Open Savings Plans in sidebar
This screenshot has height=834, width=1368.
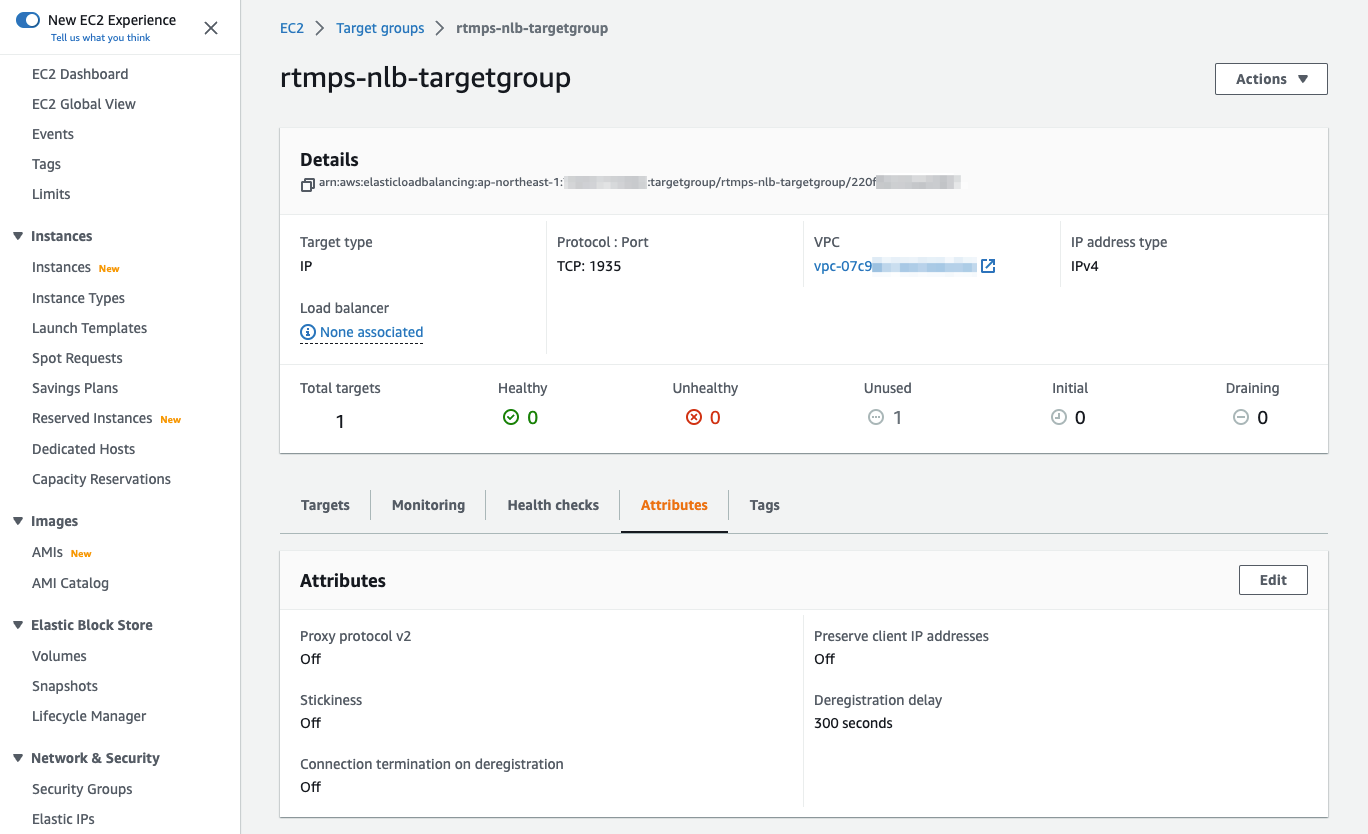coord(75,388)
